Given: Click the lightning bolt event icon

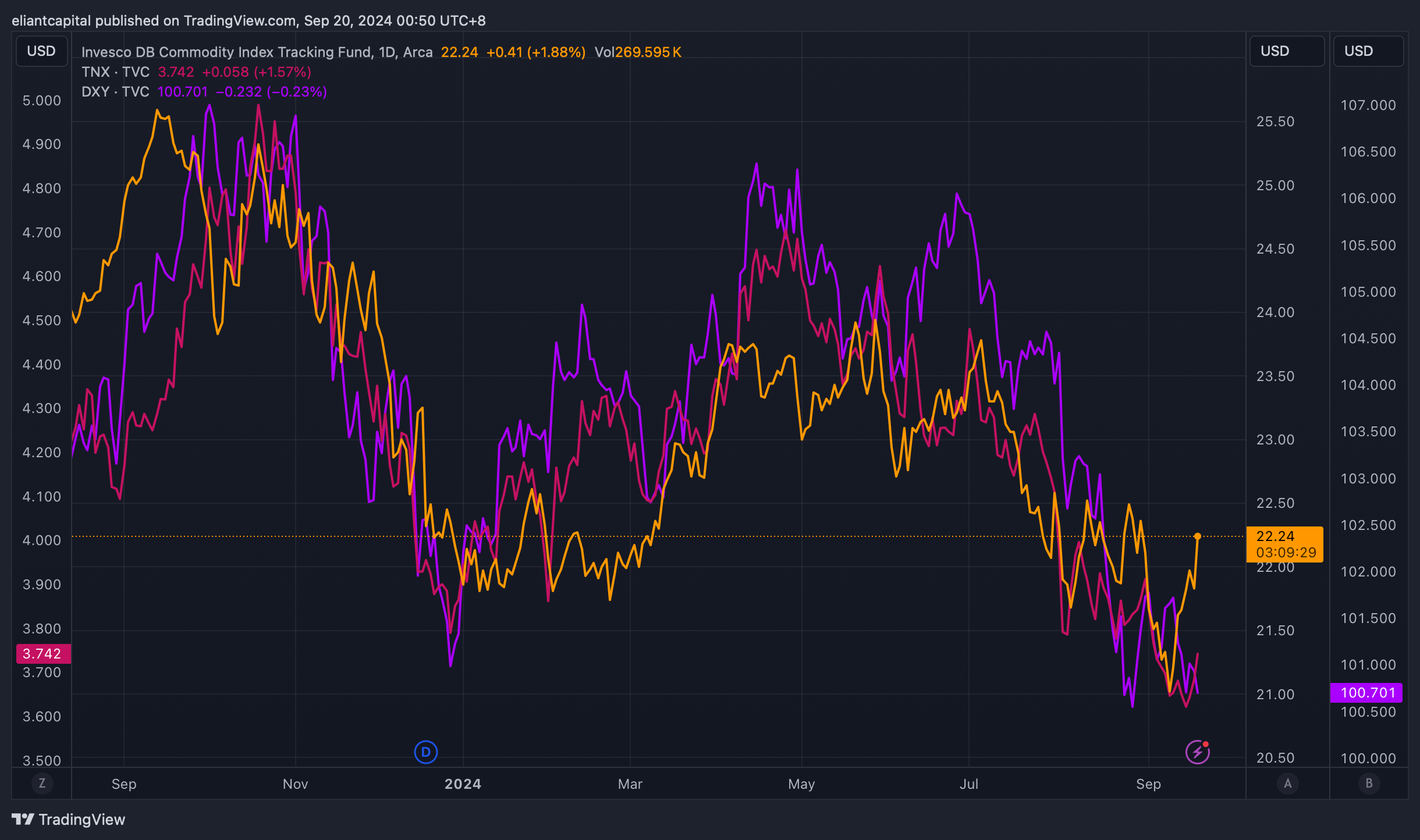Looking at the screenshot, I should pyautogui.click(x=1197, y=752).
